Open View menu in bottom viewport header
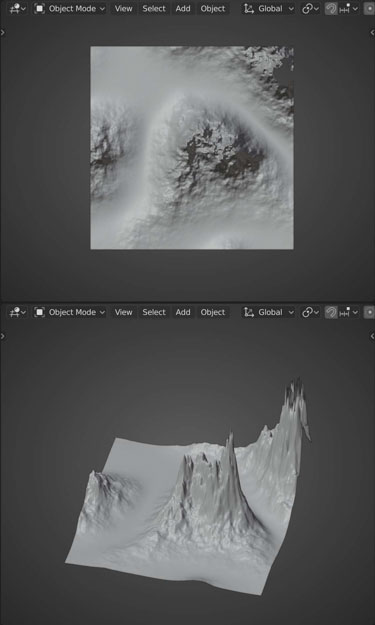 [124, 312]
